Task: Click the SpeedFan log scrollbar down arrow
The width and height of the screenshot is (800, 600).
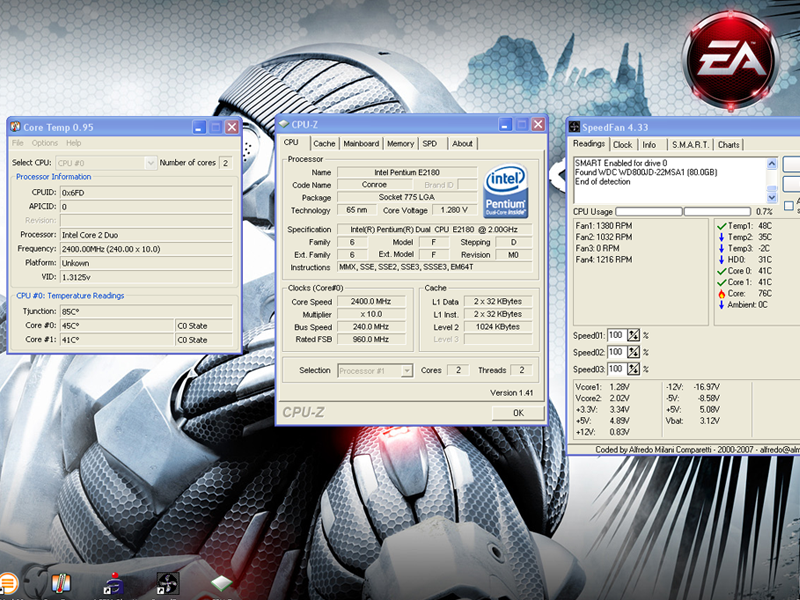Action: (771, 197)
